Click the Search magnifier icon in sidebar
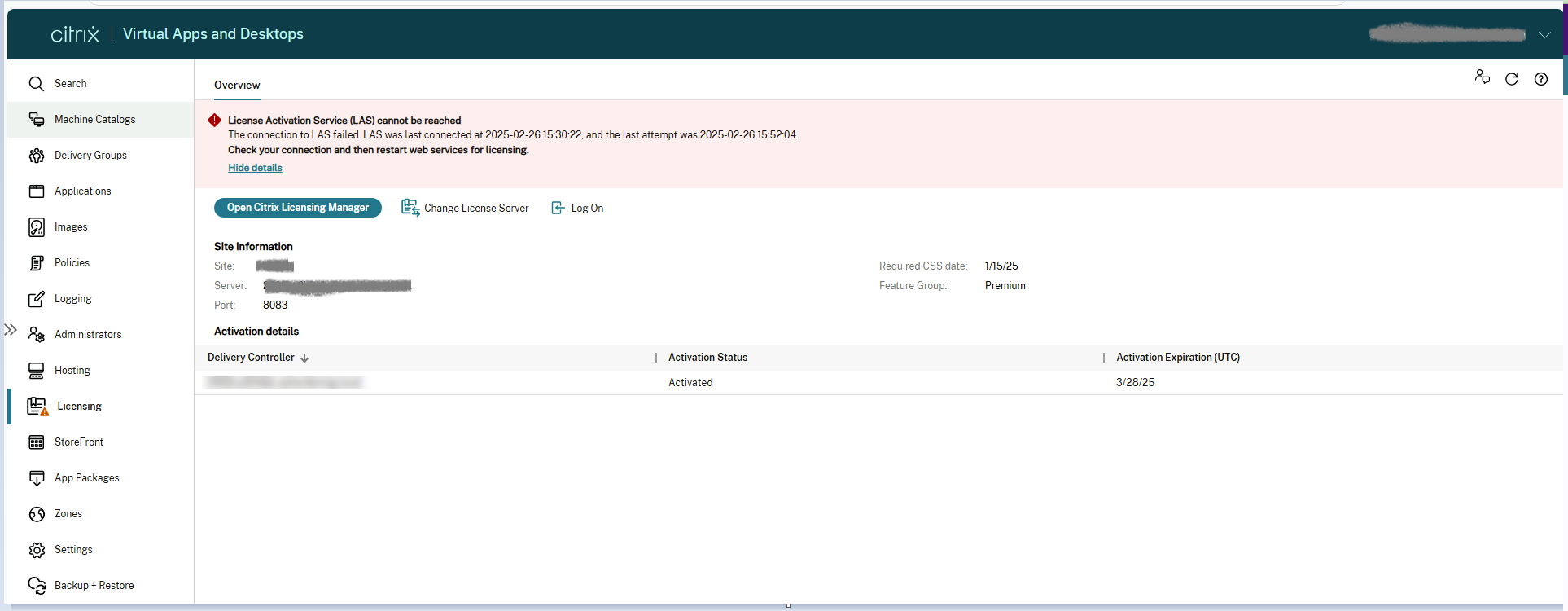 36,84
